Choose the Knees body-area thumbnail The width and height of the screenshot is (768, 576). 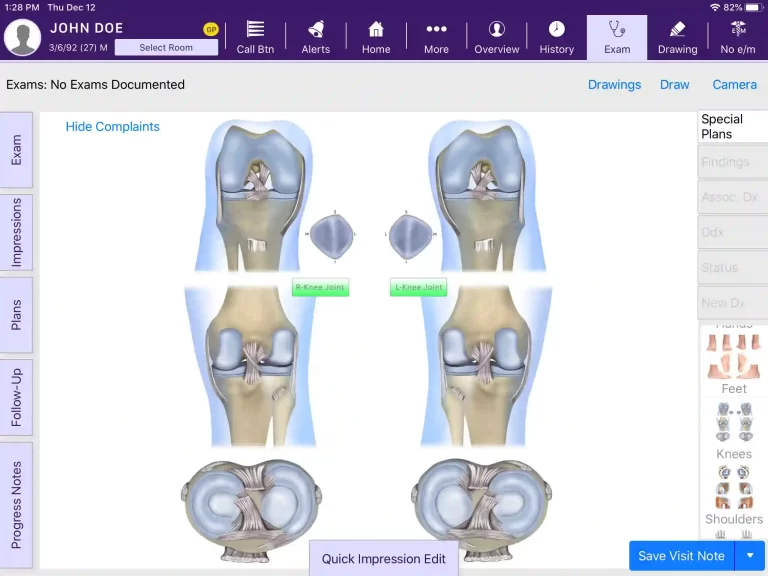tap(734, 431)
